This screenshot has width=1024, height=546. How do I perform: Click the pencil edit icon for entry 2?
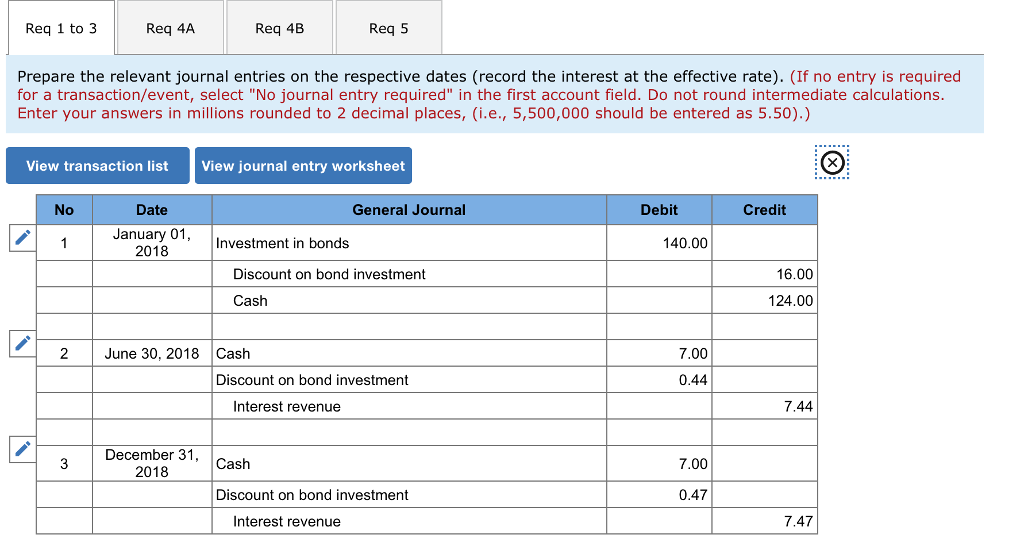coord(22,343)
